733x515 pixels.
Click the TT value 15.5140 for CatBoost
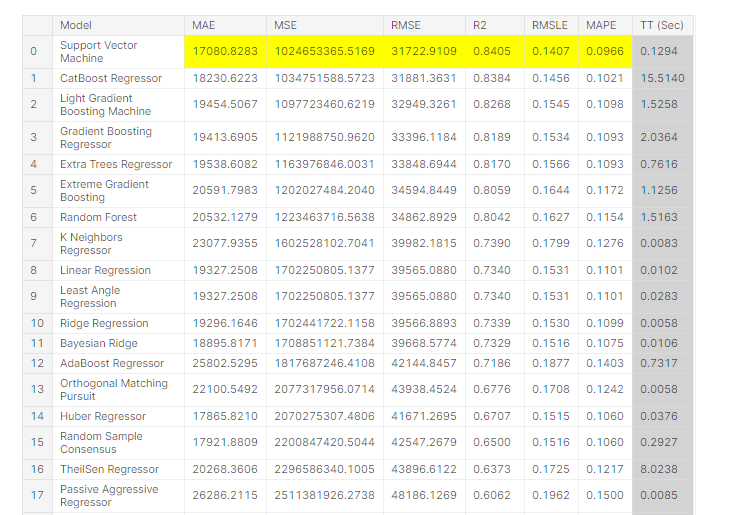(x=662, y=78)
